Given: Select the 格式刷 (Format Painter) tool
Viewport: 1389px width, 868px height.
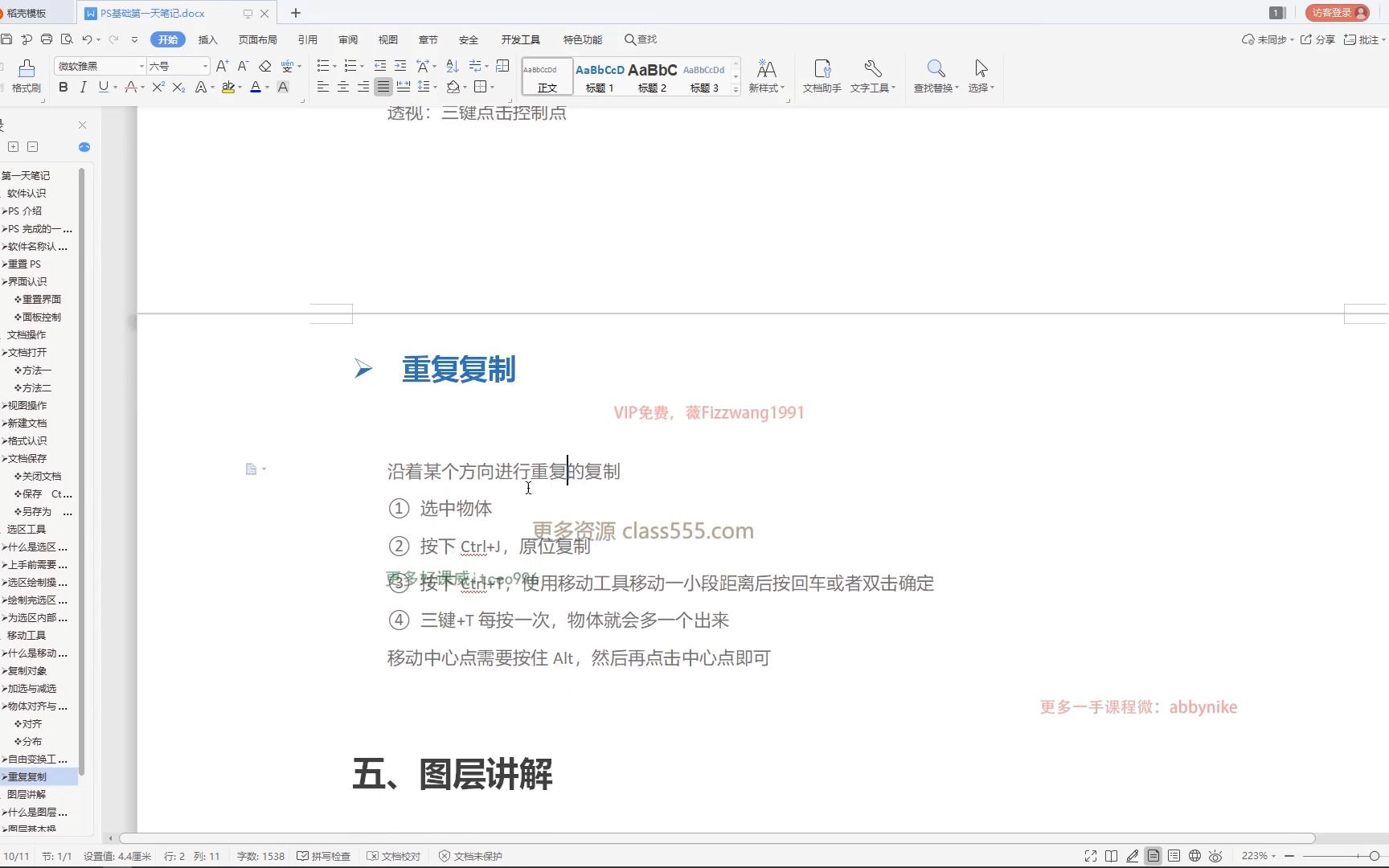Looking at the screenshot, I should click(26, 76).
